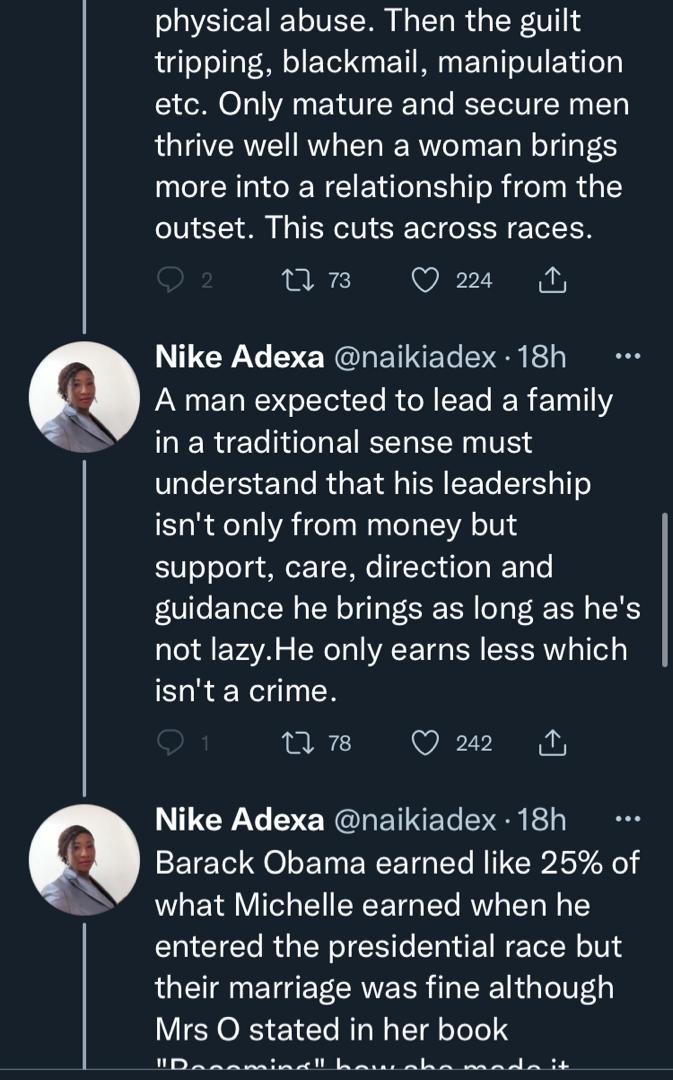Image resolution: width=673 pixels, height=1080 pixels.
Task: Click the vertical scrollbar on the right edge
Action: pyautogui.click(x=666, y=590)
